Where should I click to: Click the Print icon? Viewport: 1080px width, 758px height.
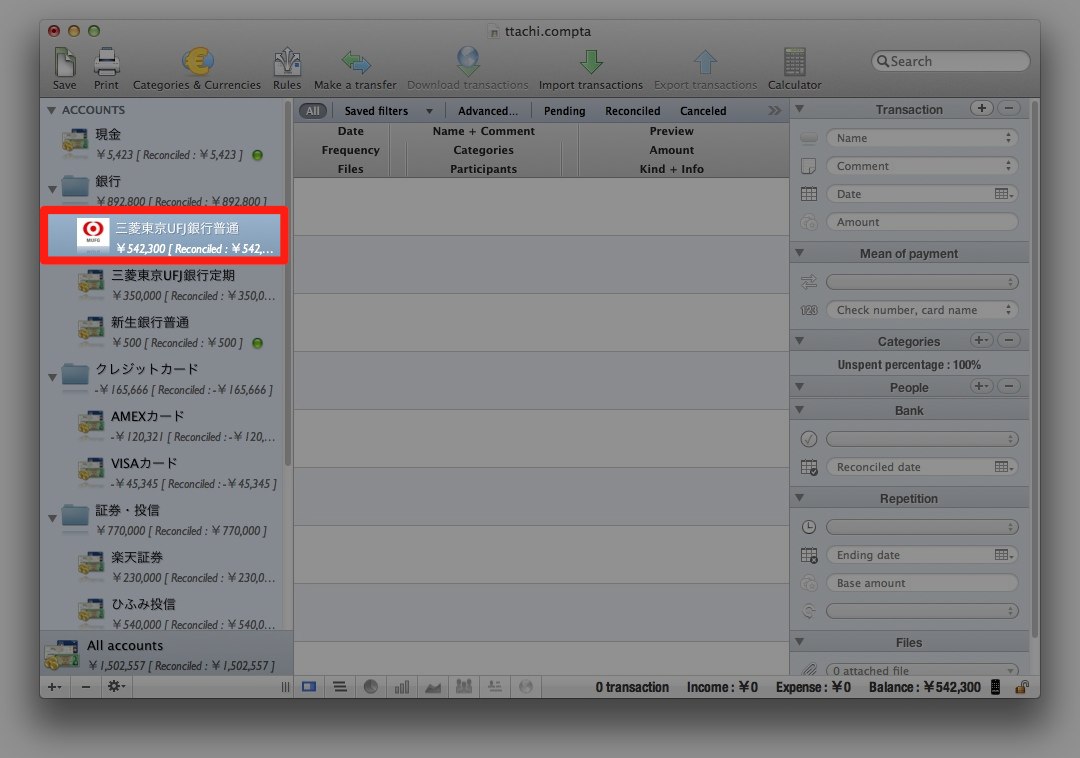[x=106, y=64]
